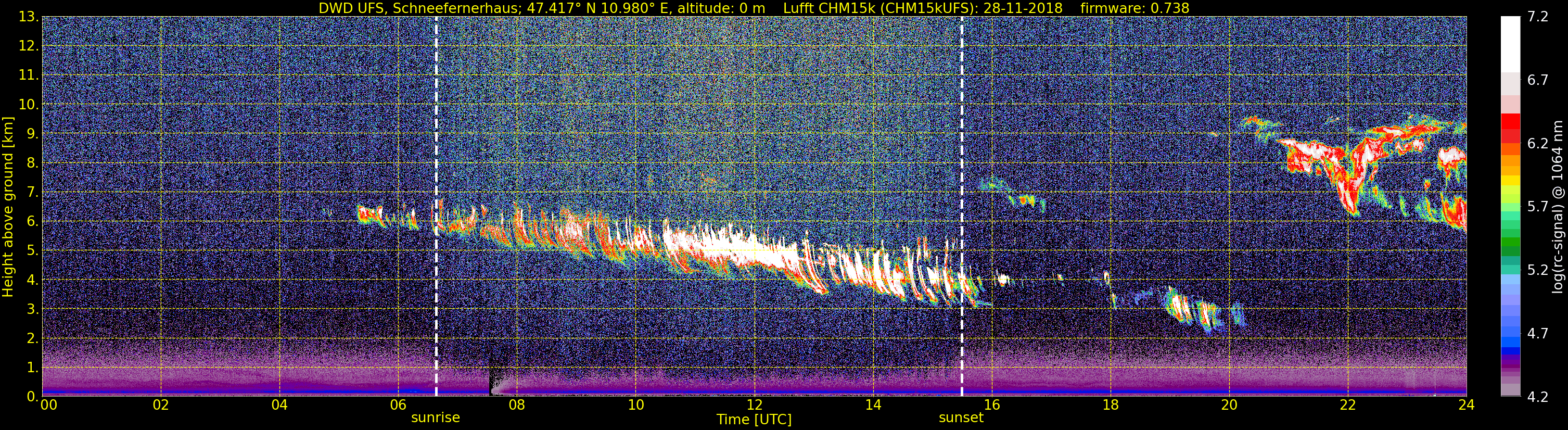Click the colorbar tick value 6.7
The image size is (1568, 430).
point(1538,80)
